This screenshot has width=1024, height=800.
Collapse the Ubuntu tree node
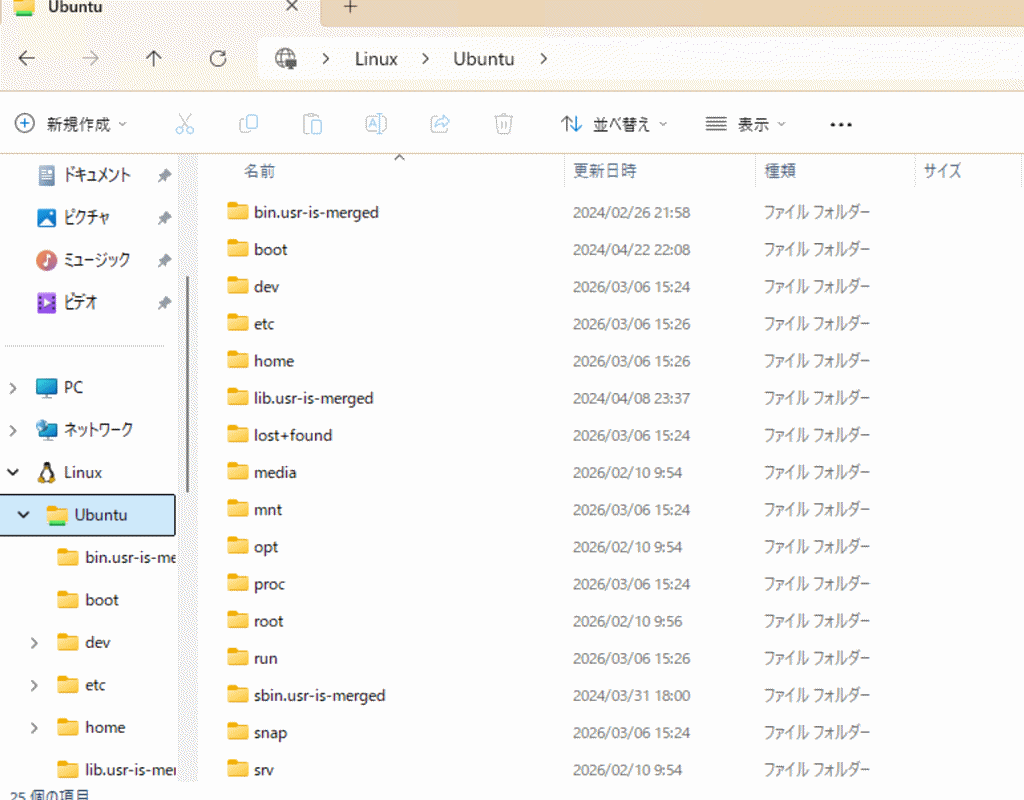click(x=24, y=515)
